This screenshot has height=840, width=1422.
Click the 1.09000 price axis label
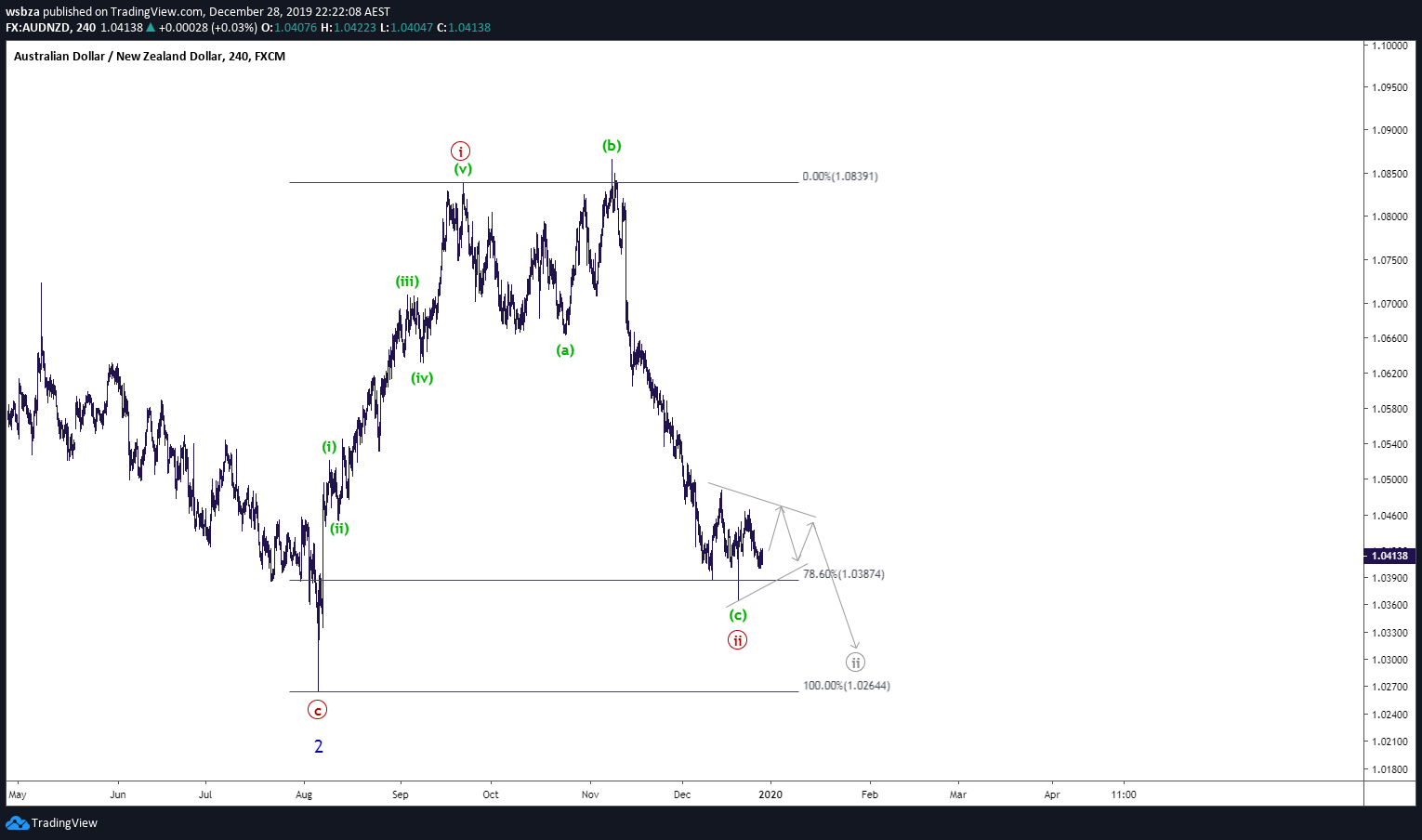[1389, 130]
